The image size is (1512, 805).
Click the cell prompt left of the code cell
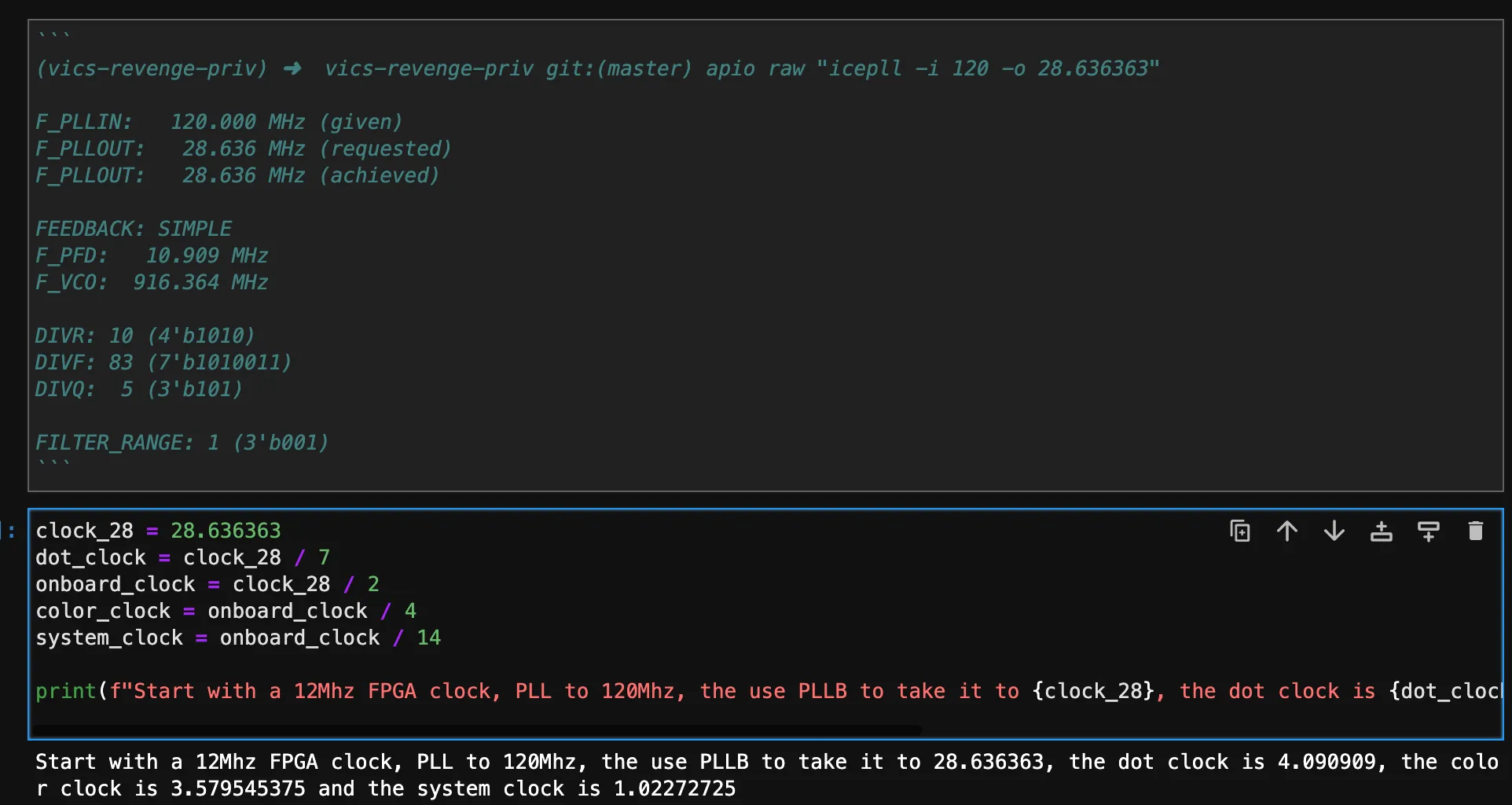tap(11, 531)
